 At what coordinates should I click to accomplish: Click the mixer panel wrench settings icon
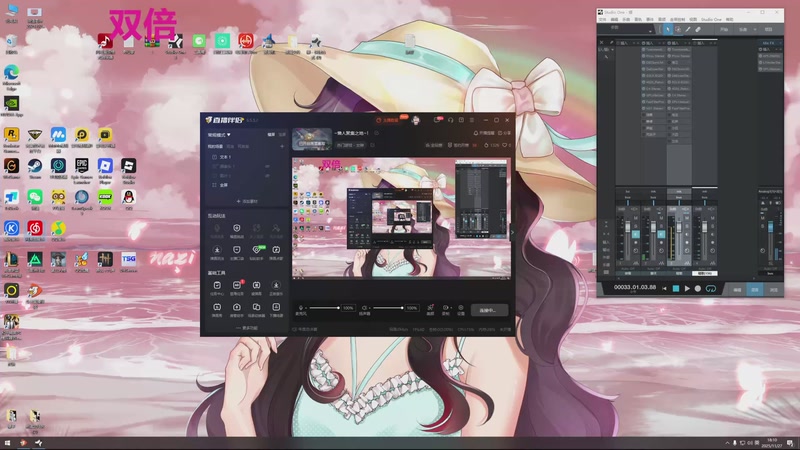click(x=611, y=43)
